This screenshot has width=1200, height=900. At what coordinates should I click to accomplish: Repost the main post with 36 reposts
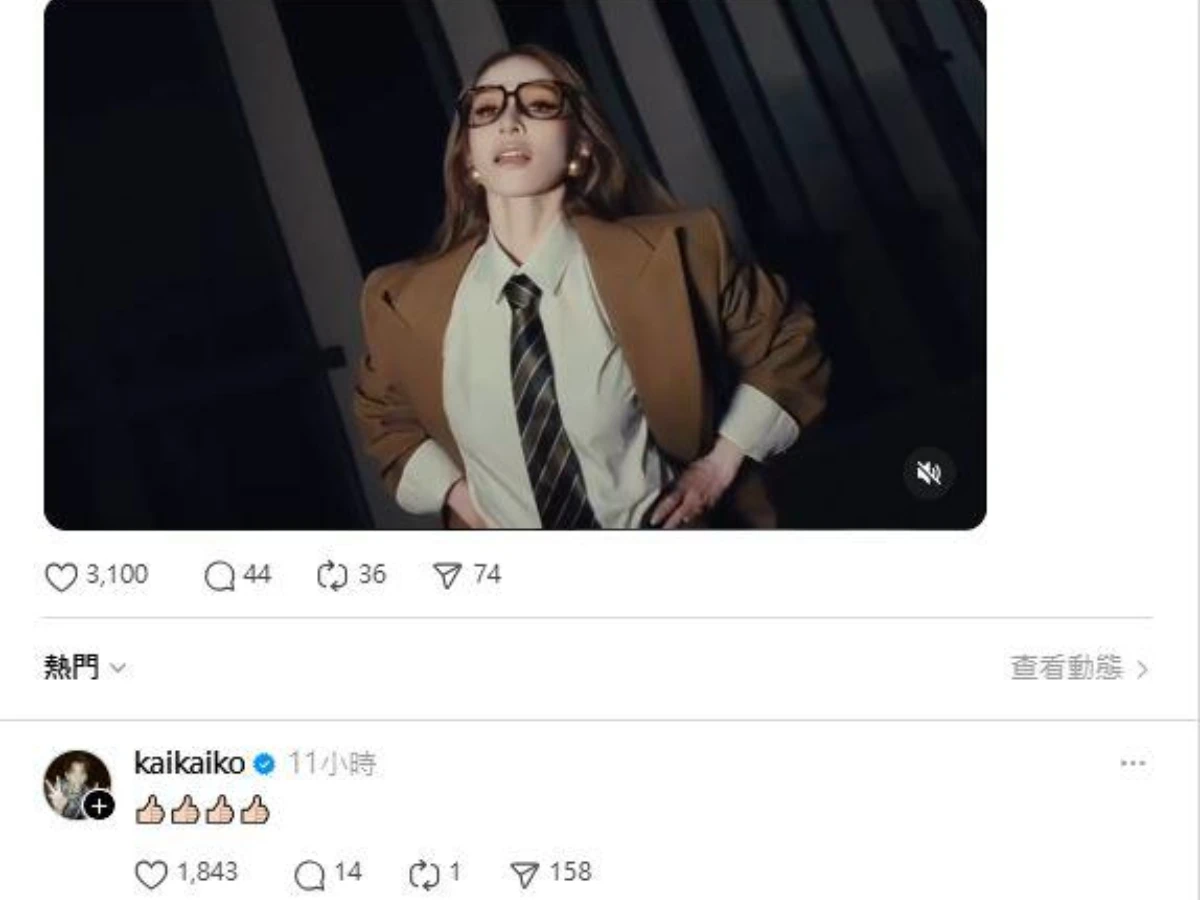[332, 576]
